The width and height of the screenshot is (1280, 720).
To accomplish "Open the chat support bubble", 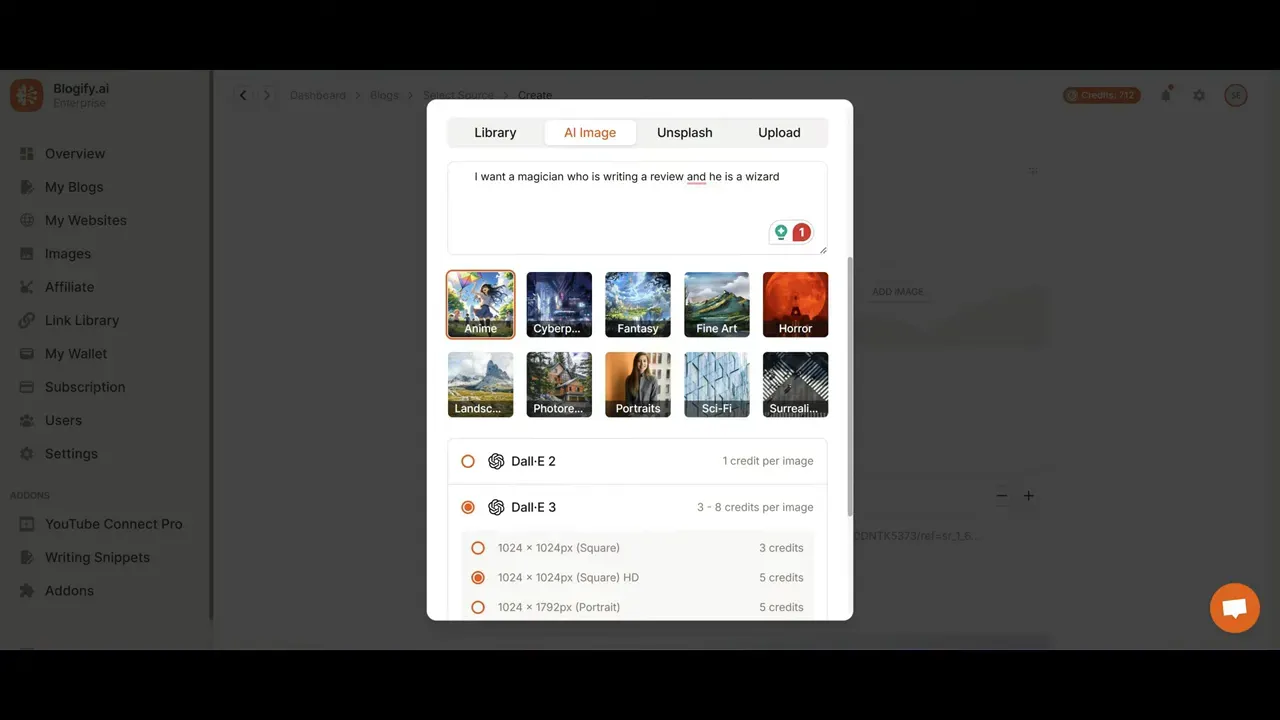I will [1234, 608].
